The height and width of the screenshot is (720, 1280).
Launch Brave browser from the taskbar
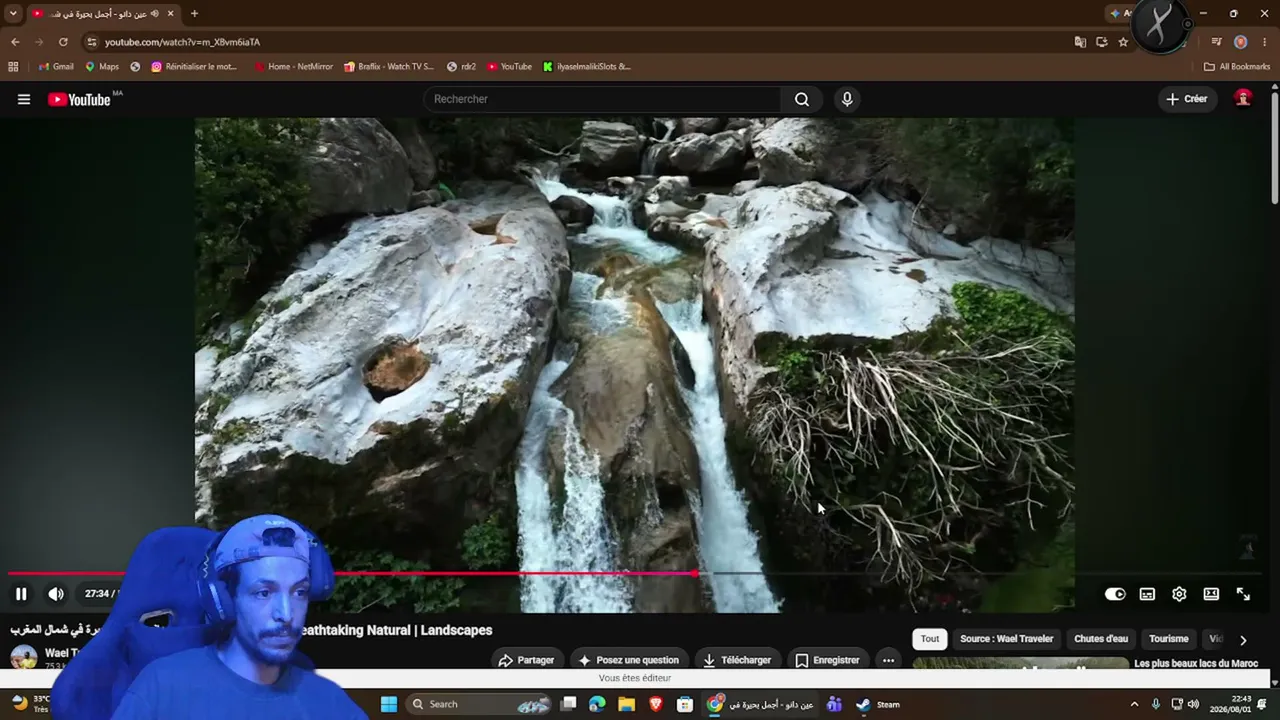pyautogui.click(x=656, y=704)
